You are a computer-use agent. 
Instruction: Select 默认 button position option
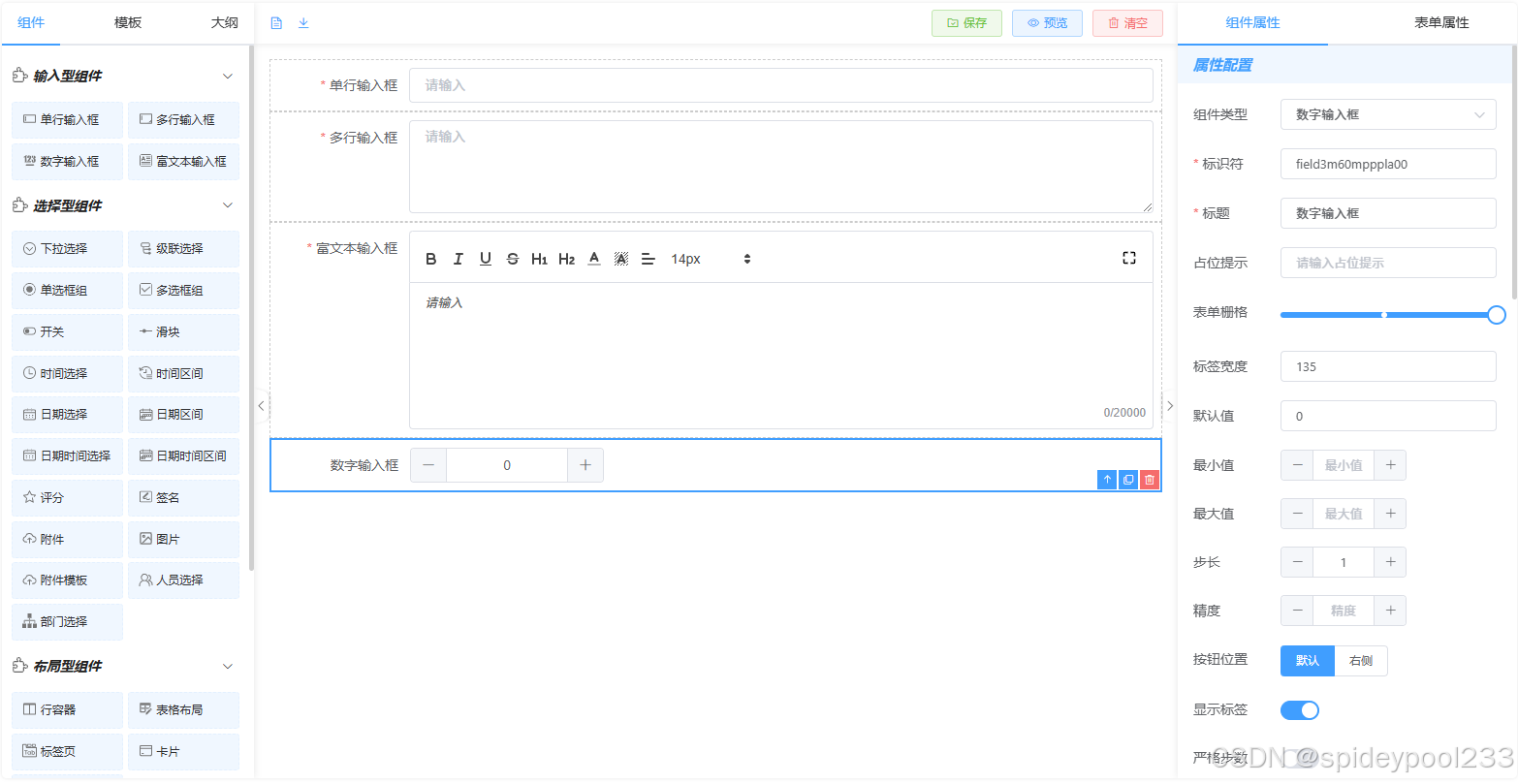click(x=1308, y=661)
